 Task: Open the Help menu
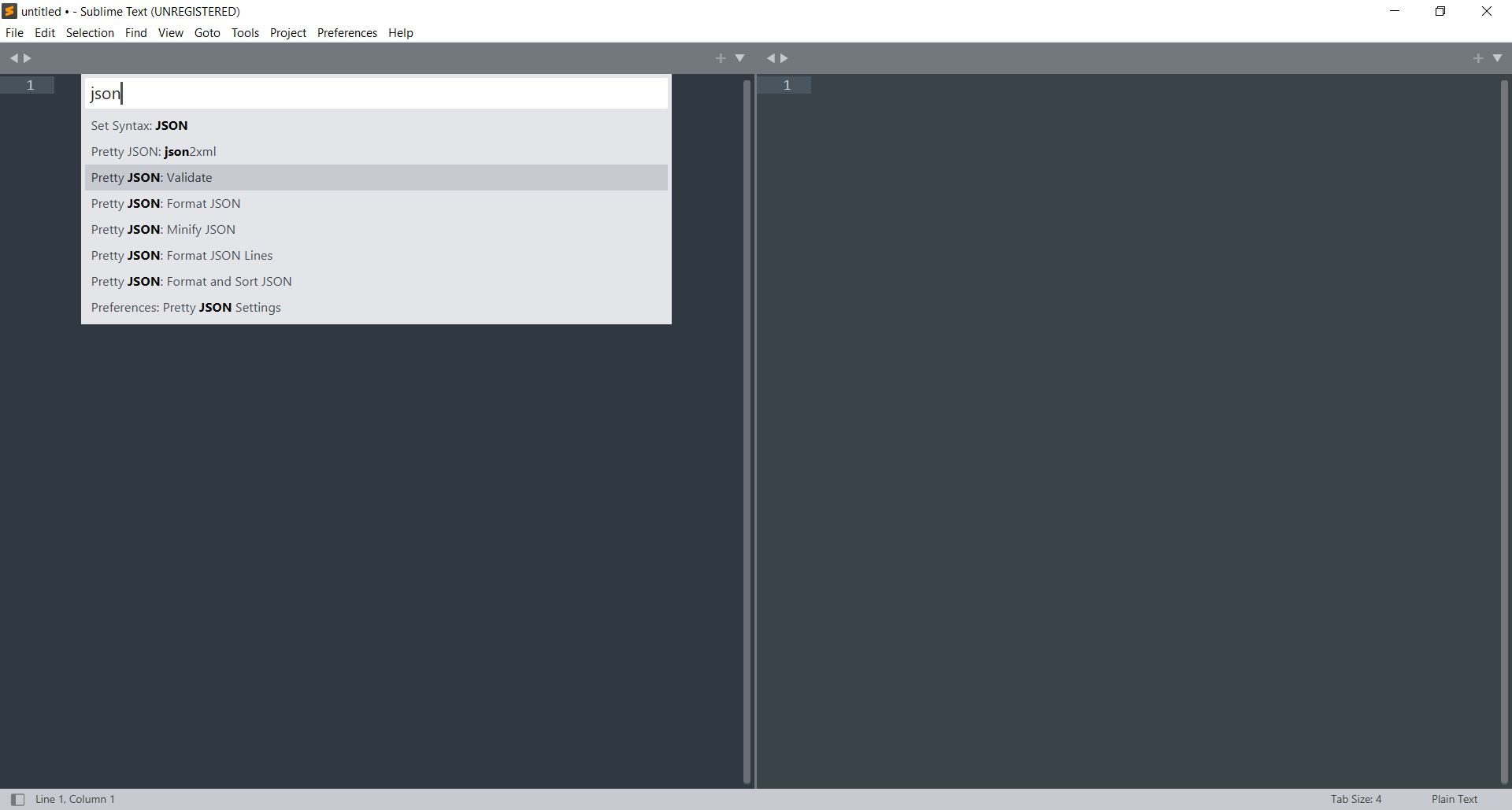tap(400, 32)
